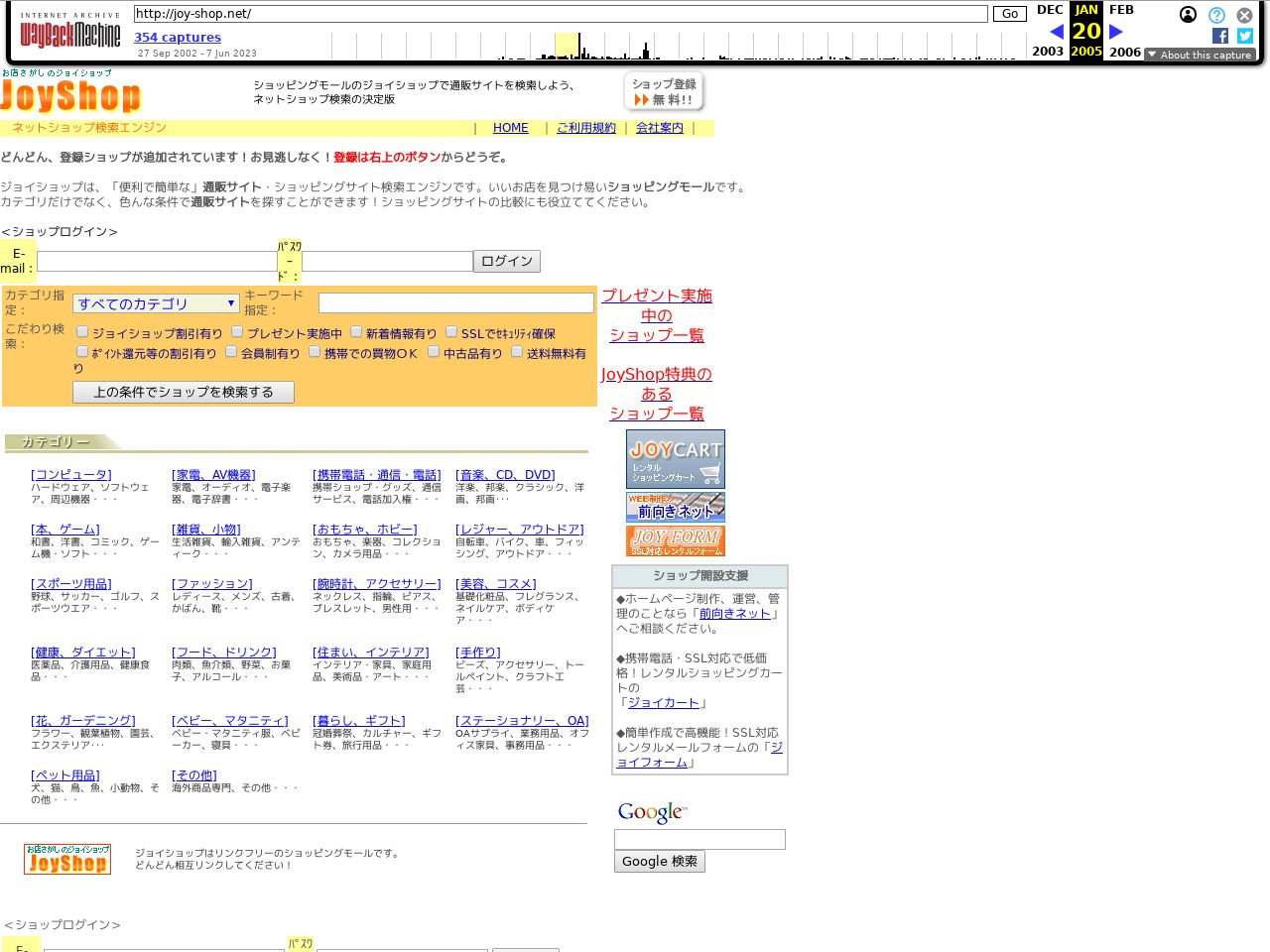Go to previous capture with left arrow
Screen dimensions: 1270x952
[x=1056, y=32]
